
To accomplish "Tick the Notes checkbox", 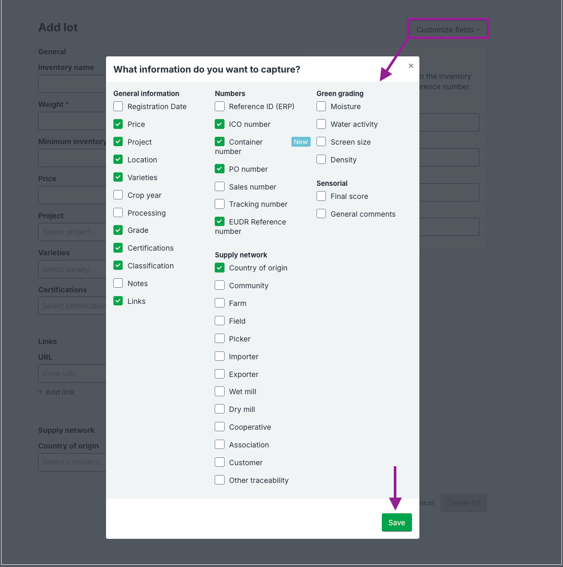I will (x=118, y=283).
